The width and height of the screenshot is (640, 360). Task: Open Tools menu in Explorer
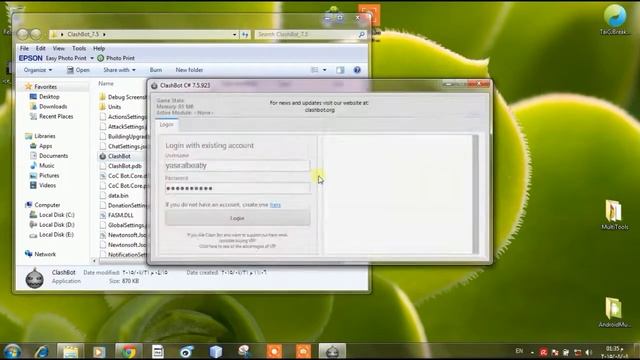click(79, 48)
